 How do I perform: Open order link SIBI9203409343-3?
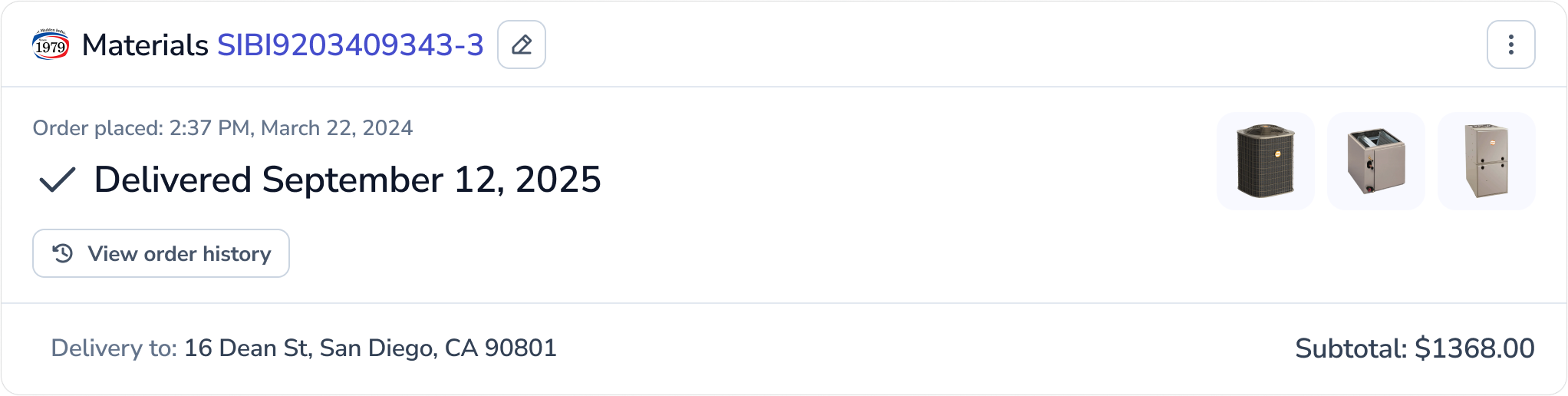point(351,45)
